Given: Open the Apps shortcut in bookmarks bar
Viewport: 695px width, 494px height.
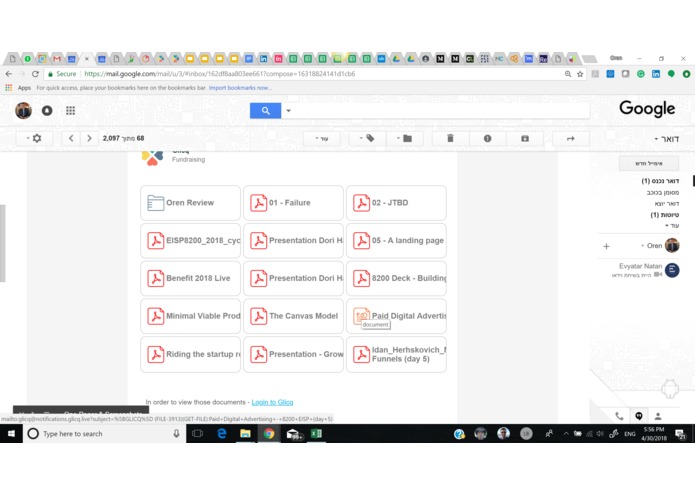Looking at the screenshot, I should click(x=18, y=88).
